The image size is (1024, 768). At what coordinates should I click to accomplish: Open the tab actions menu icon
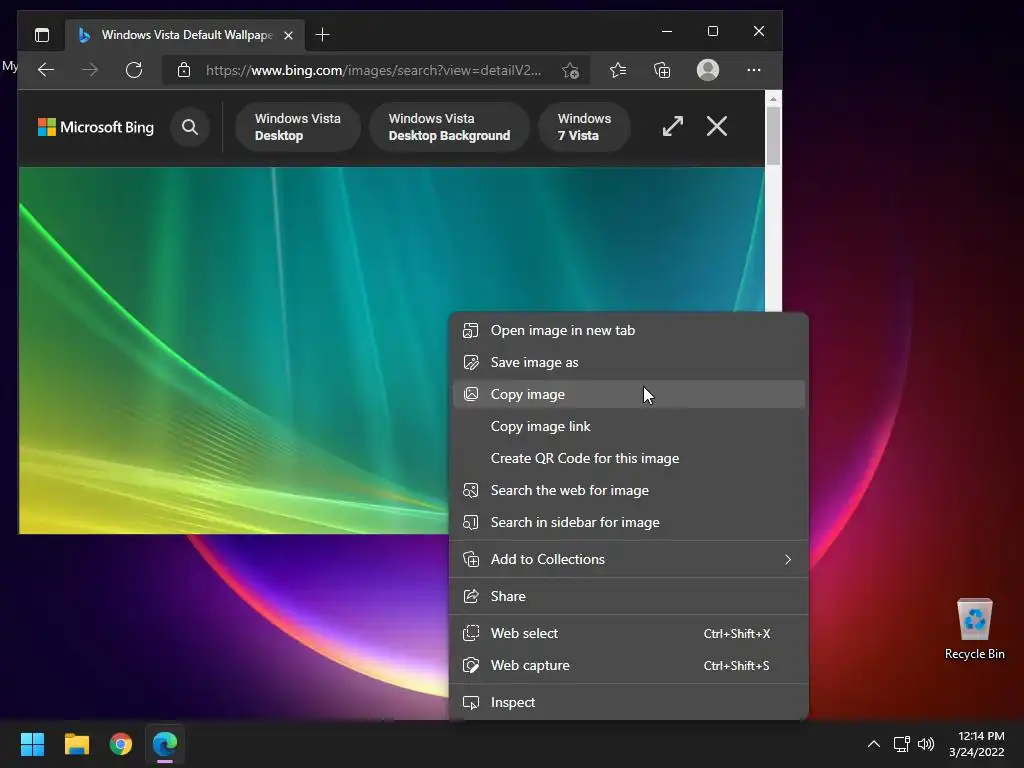[42, 35]
